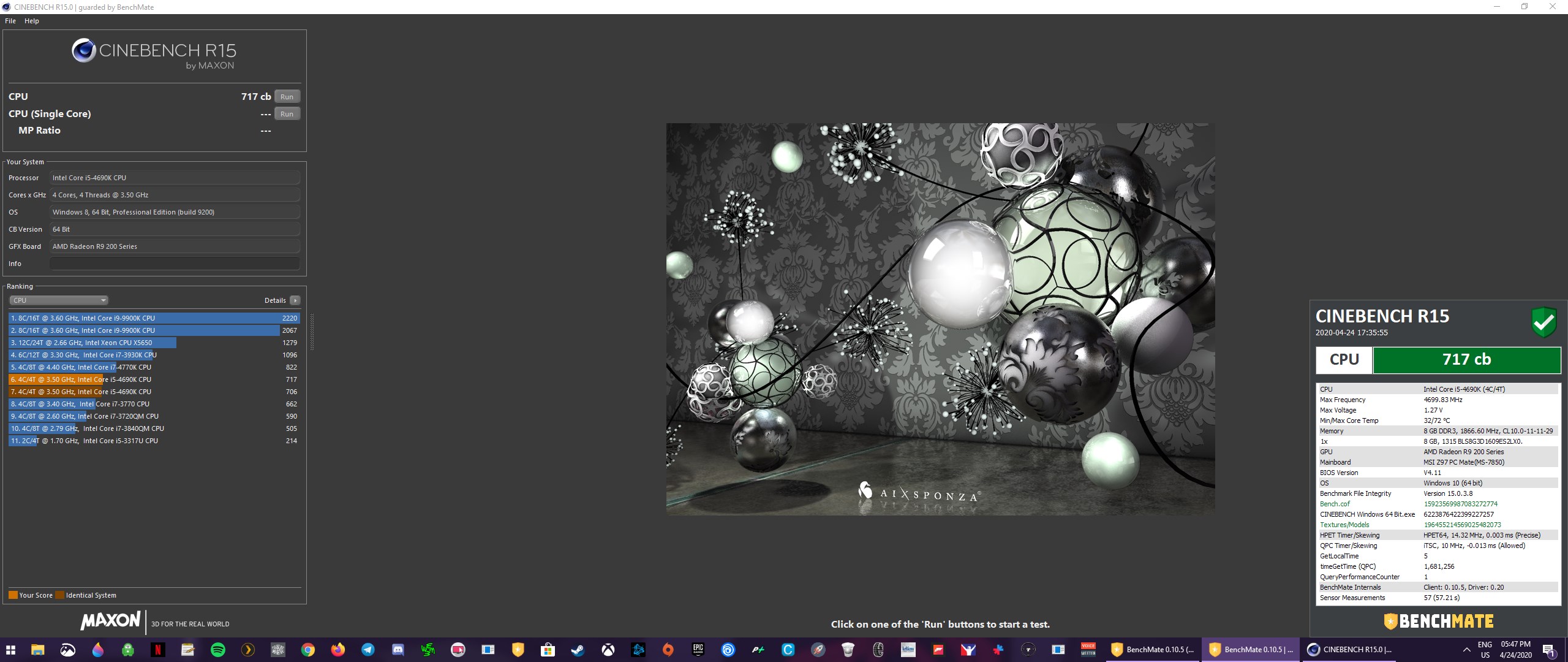Click the rendered spheres benchmark image

940,319
